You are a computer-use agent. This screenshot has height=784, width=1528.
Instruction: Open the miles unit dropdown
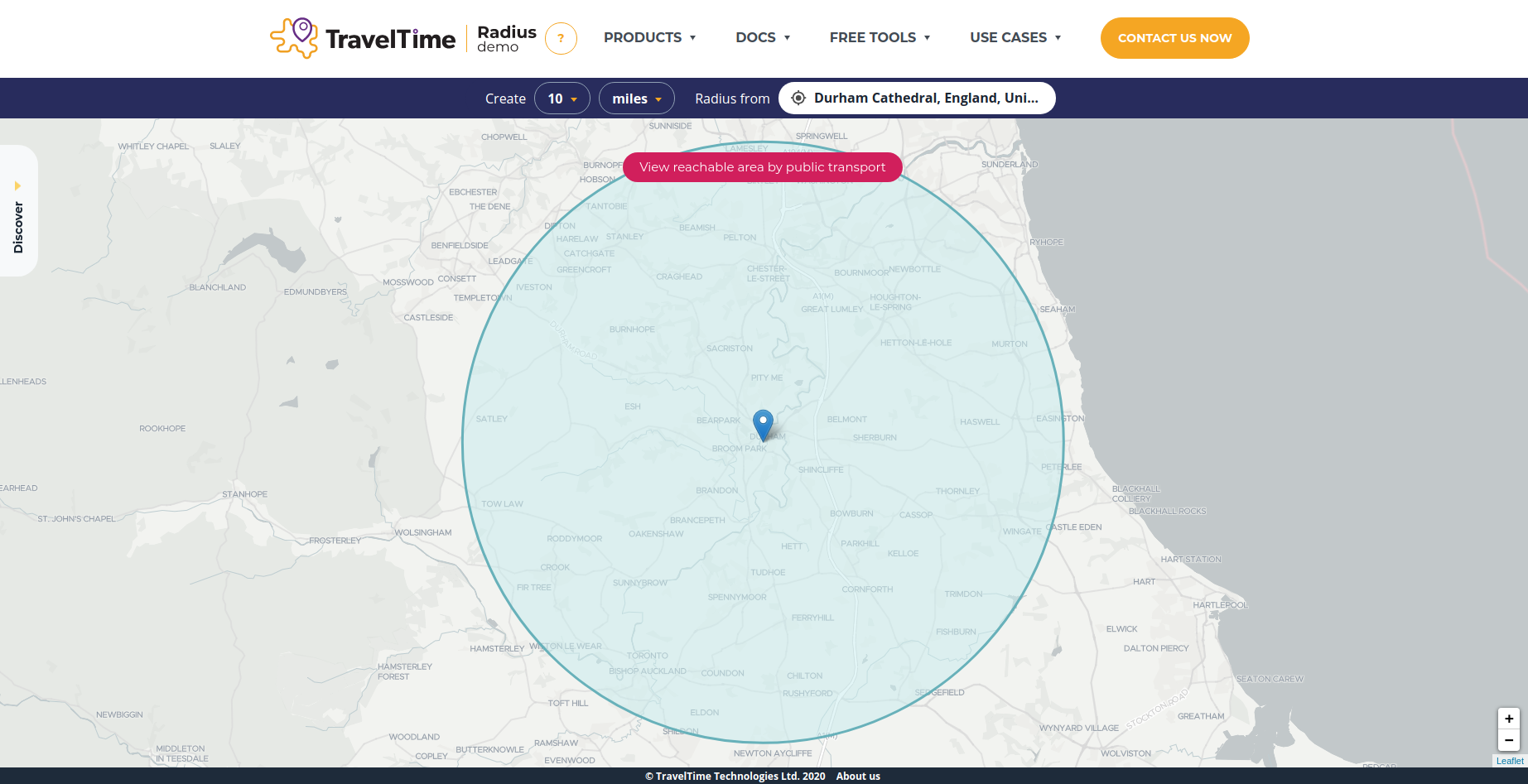click(x=637, y=99)
